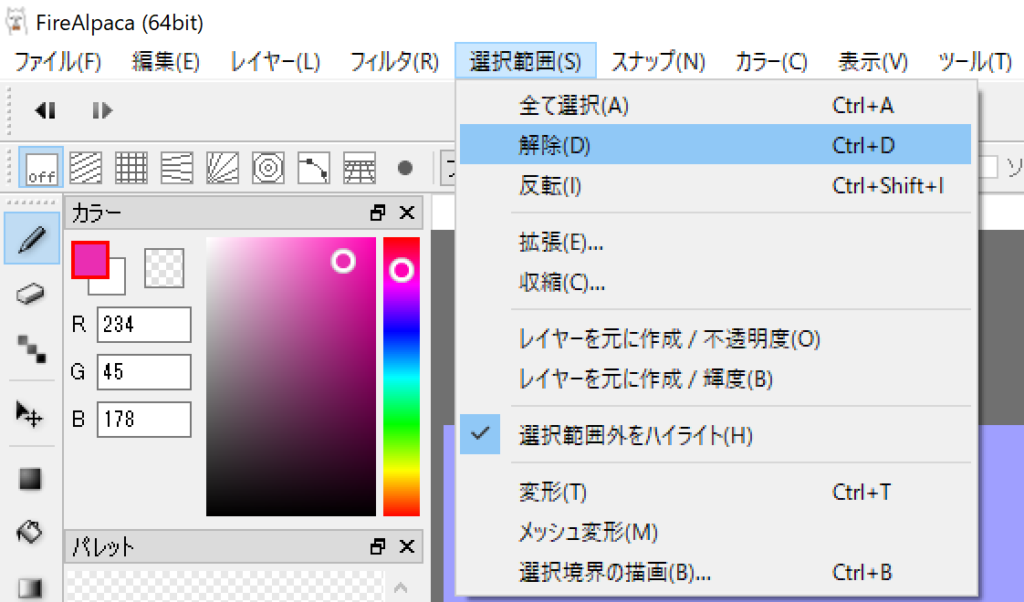1024x602 pixels.
Task: Select the Bucket fill tool
Action: [x=32, y=532]
